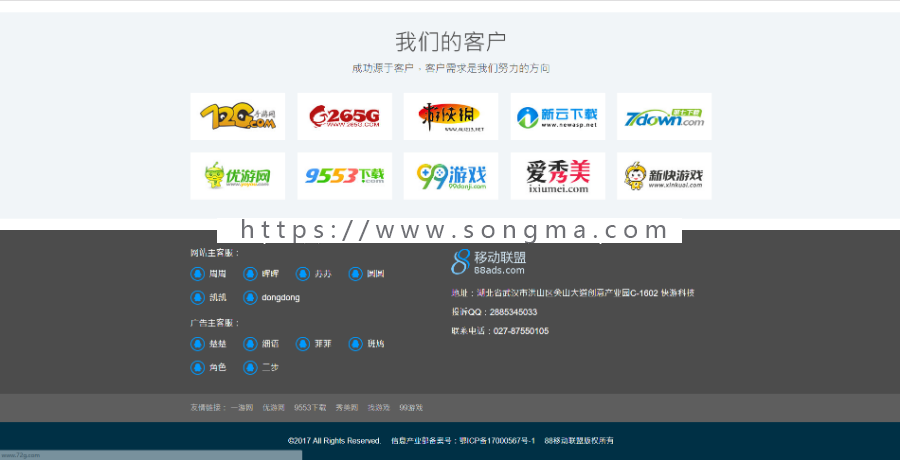Contact 细语 via the QQ icon
This screenshot has height=460, width=900.
pos(250,344)
